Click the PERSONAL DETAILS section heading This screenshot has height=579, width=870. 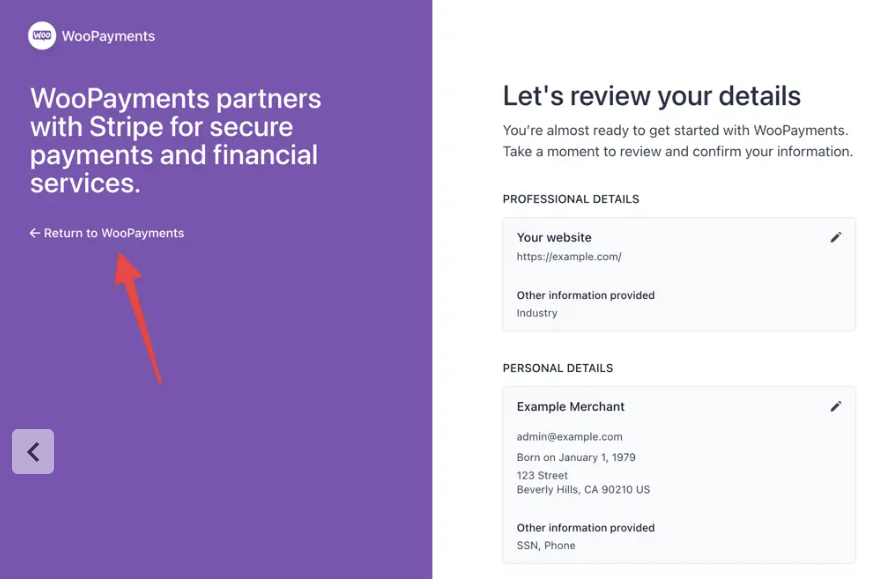pyautogui.click(x=558, y=368)
